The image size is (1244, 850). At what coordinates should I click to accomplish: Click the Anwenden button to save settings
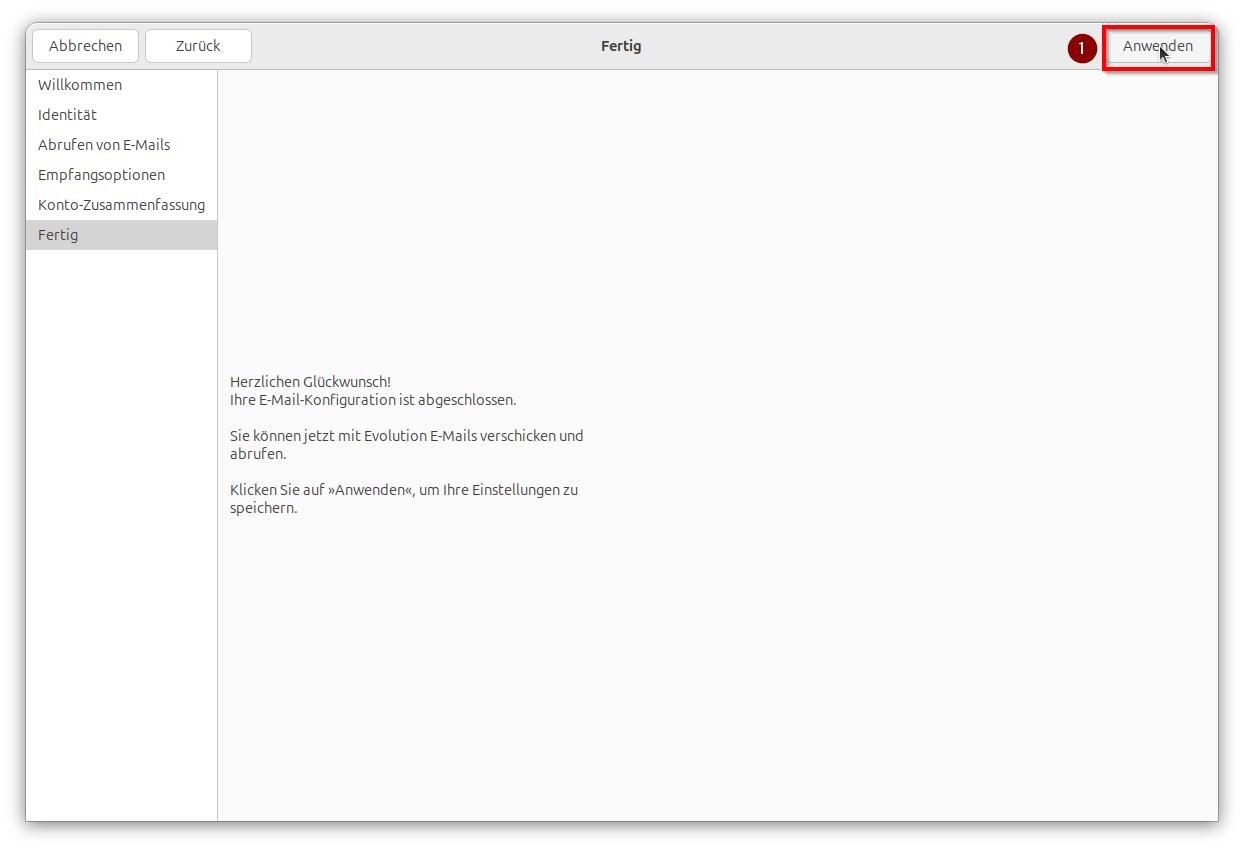point(1158,46)
